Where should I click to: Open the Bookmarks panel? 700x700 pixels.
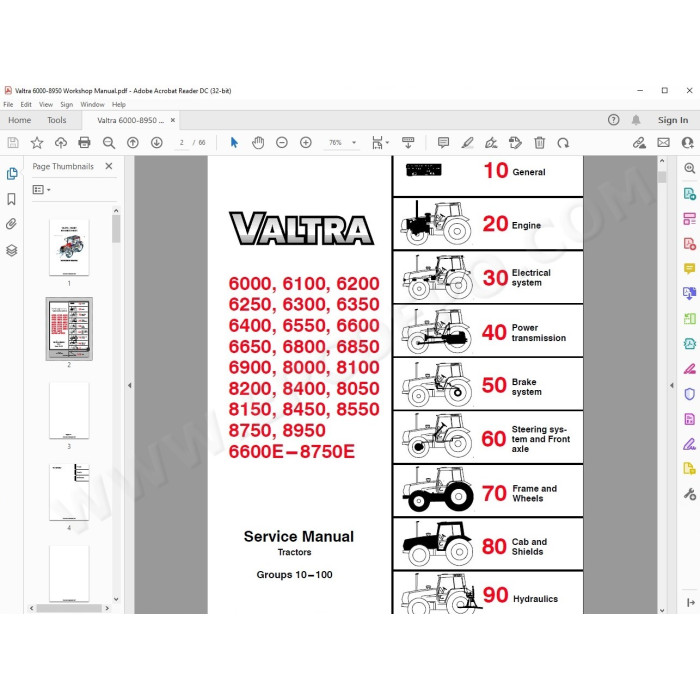12,199
